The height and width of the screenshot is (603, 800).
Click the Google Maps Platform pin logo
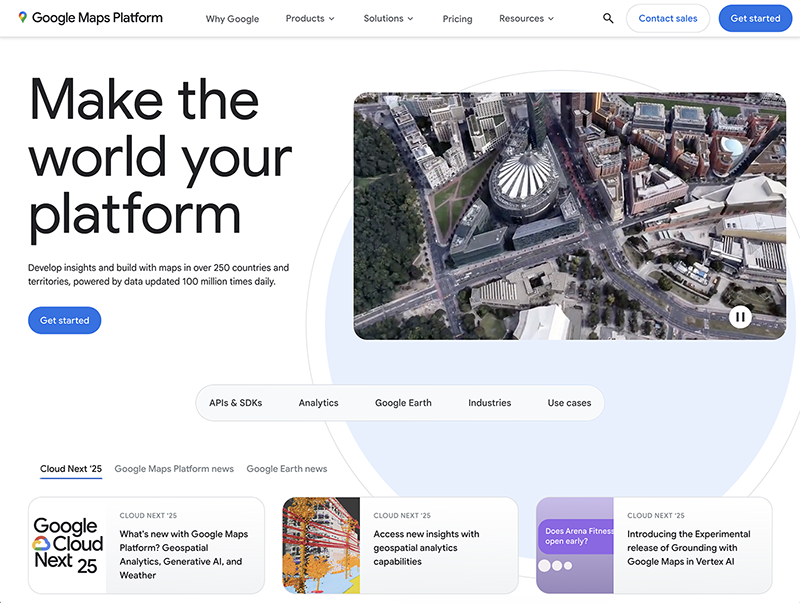tap(22, 17)
